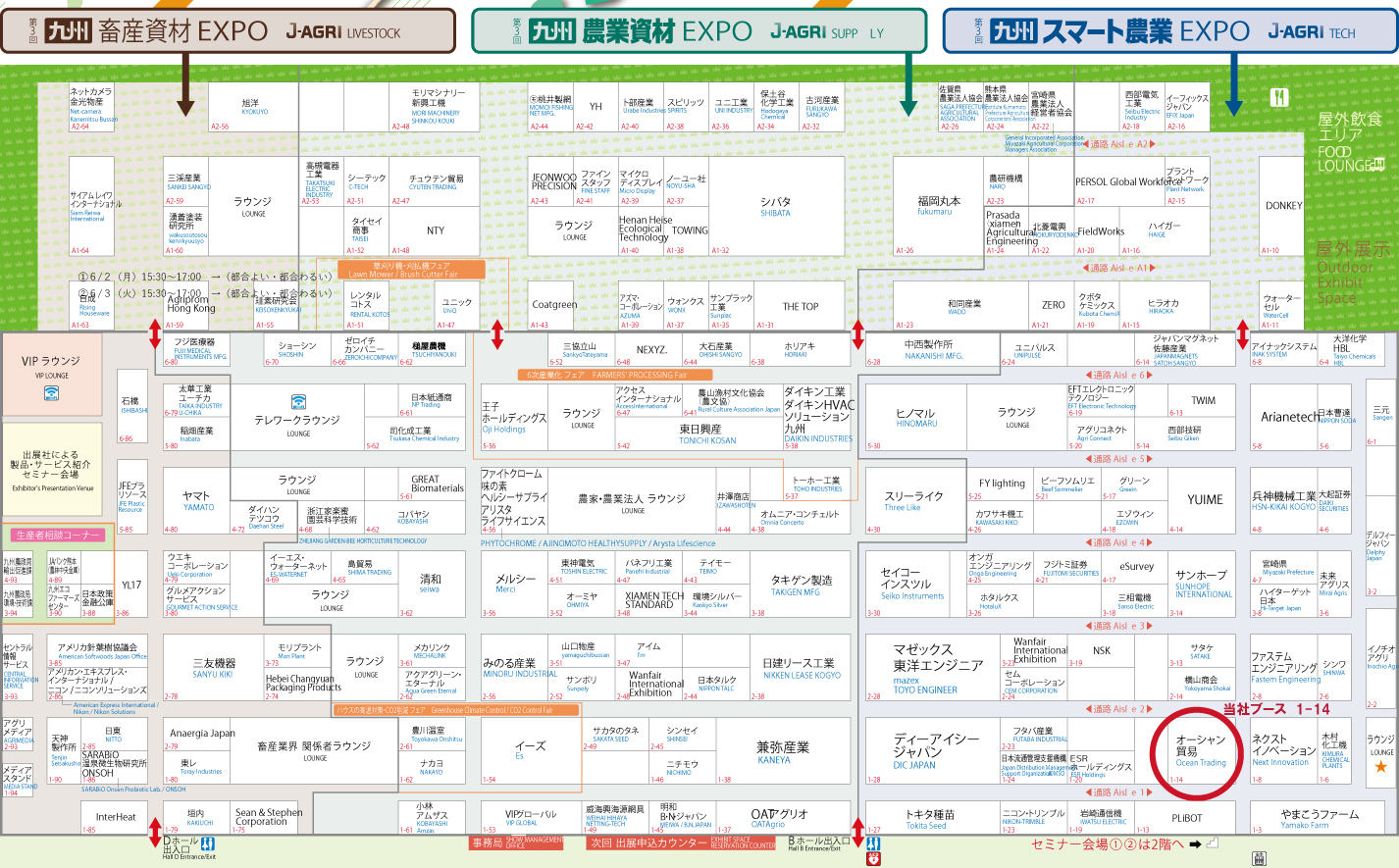Select the THE TOP booth A1-31
This screenshot has width=1399, height=868.
tap(800, 306)
